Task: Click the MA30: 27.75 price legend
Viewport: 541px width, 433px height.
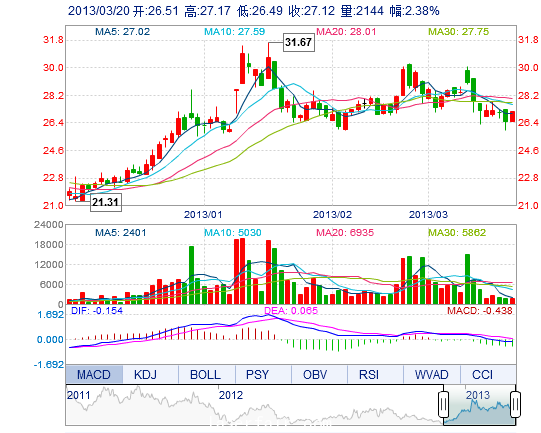Action: click(x=459, y=32)
